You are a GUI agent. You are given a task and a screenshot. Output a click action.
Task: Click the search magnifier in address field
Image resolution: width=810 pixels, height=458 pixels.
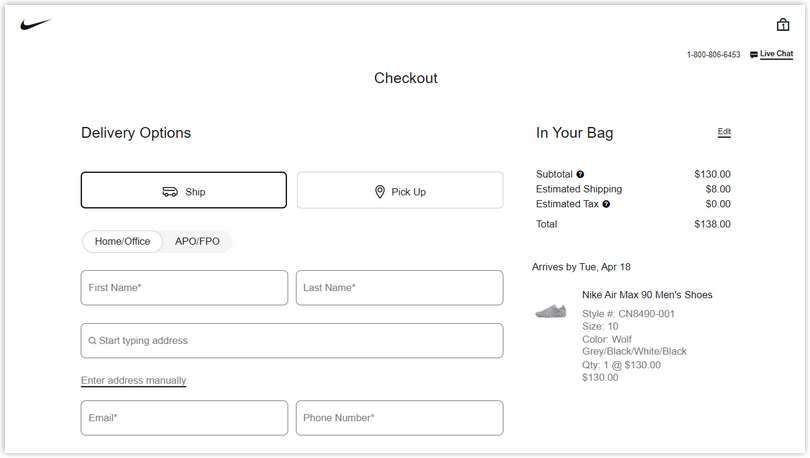[x=92, y=341]
